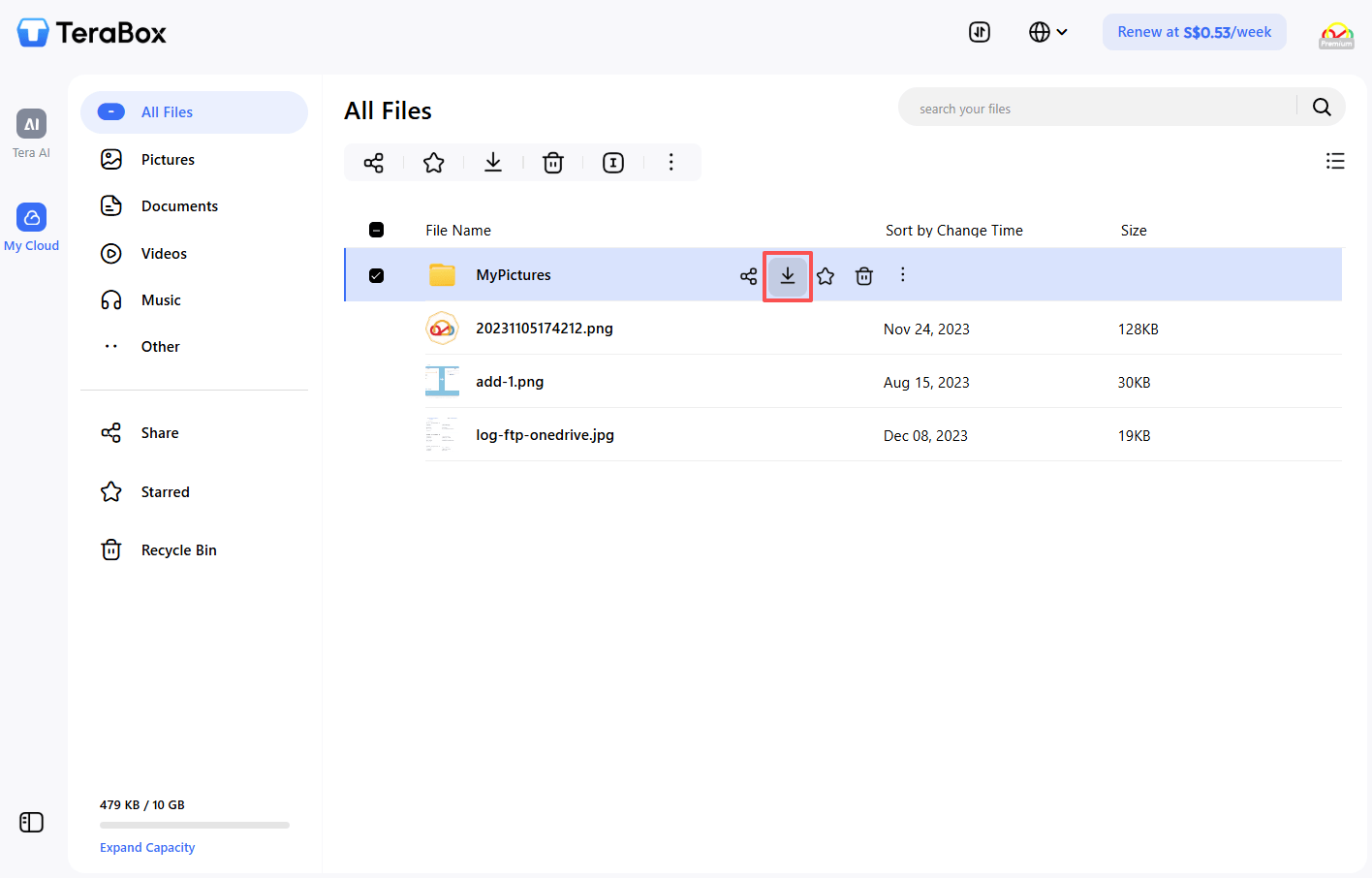Open the Videos category in sidebar
Screen dimensions: 1372x878
point(163,253)
